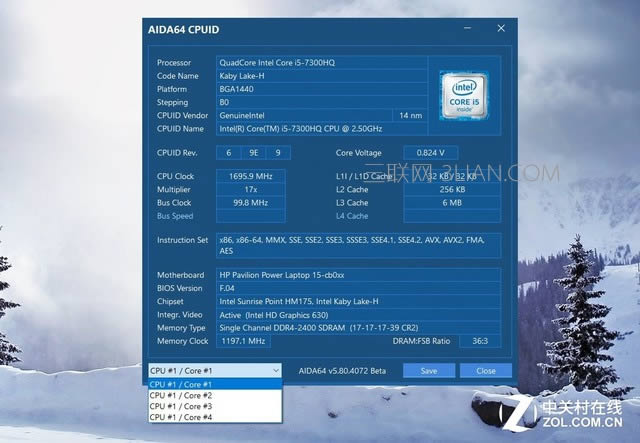Click the Close button
The image size is (640, 443).
click(x=486, y=371)
